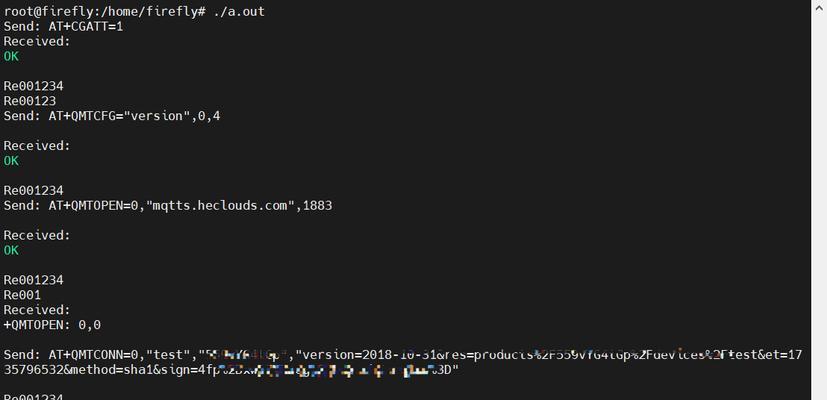This screenshot has height=400, width=827.
Task: Click the AT+QMTCONN=0,"test" command text
Action: (119, 355)
